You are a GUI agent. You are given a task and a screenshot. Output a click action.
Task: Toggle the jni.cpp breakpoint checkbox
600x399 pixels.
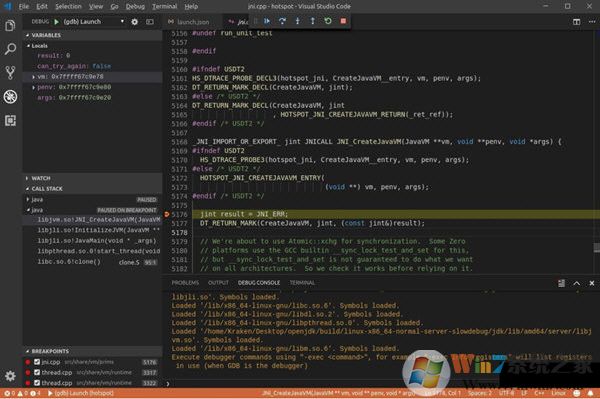pyautogui.click(x=37, y=362)
